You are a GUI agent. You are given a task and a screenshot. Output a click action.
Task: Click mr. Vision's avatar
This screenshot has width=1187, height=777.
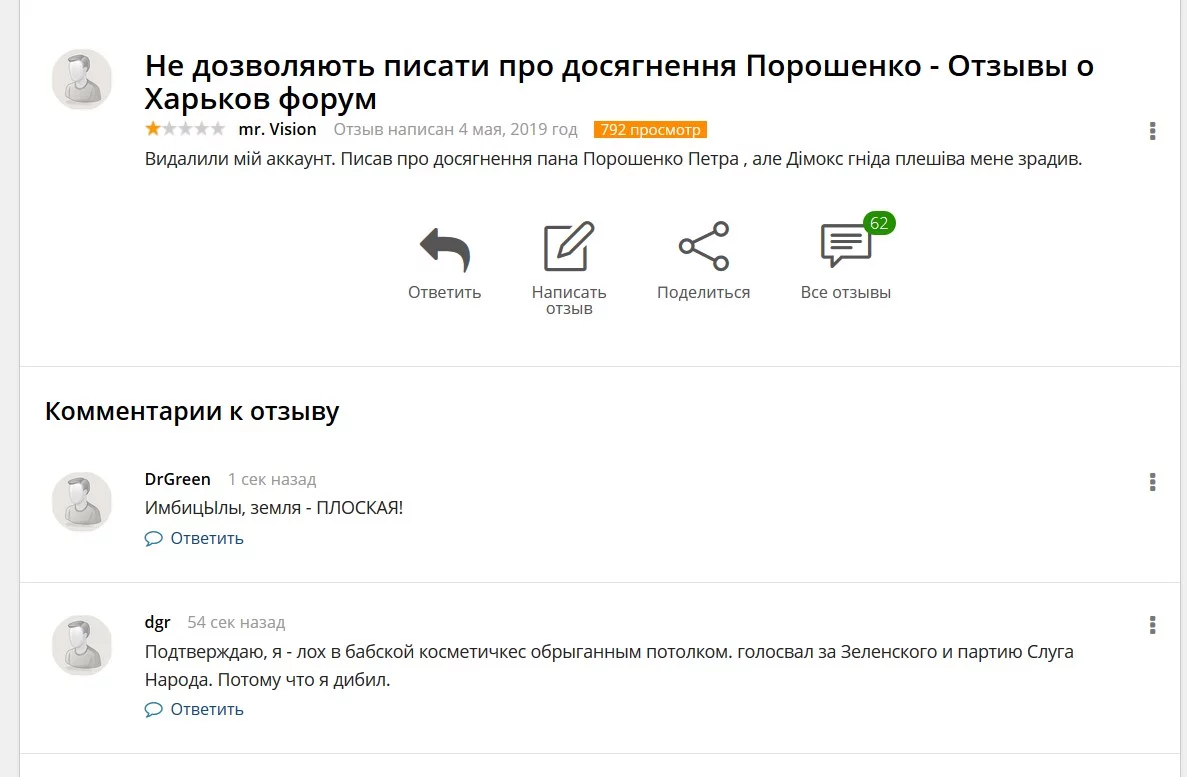82,79
